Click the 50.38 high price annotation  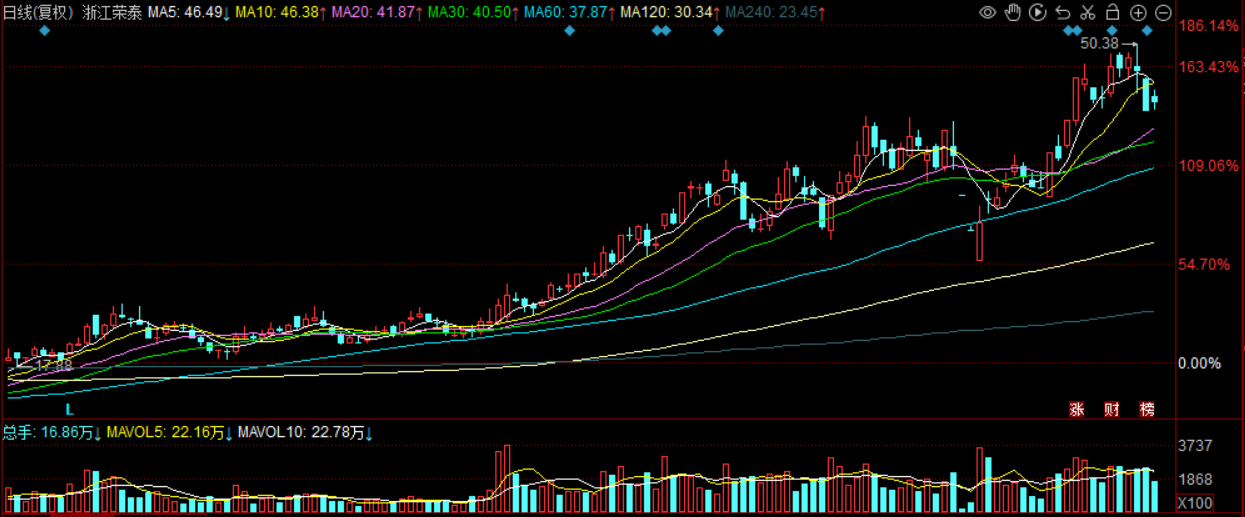pos(1100,44)
